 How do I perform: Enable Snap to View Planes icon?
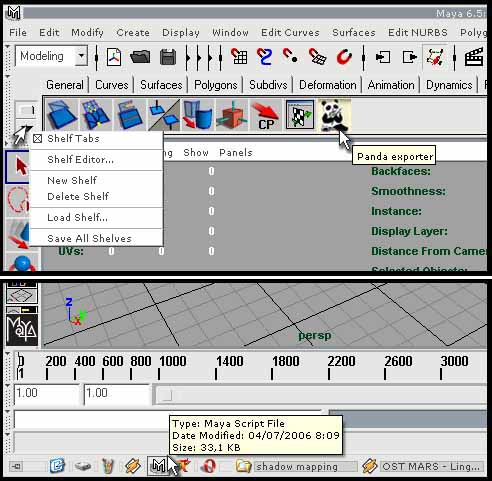317,56
